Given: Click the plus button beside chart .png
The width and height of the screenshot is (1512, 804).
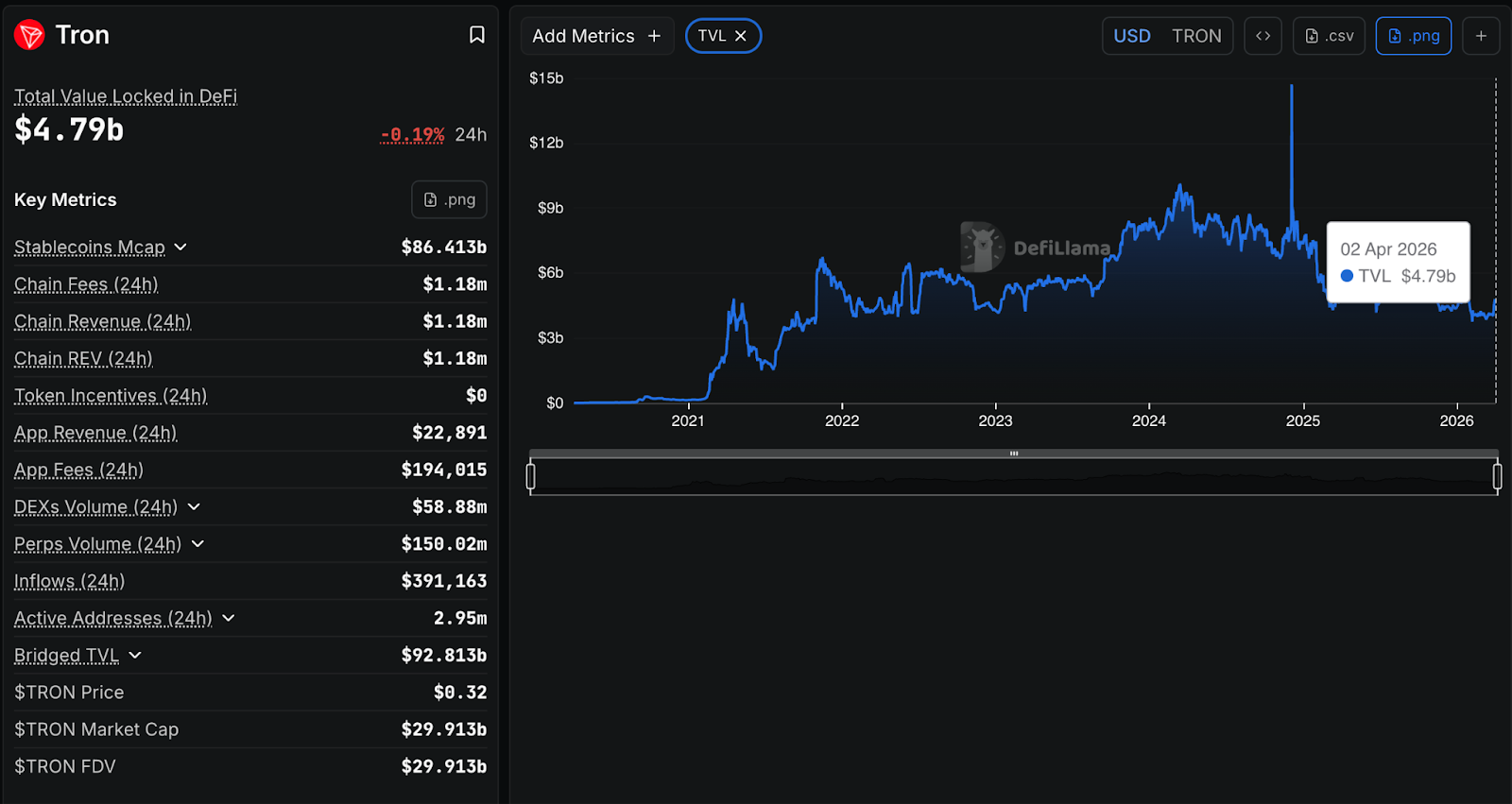Looking at the screenshot, I should (1481, 36).
